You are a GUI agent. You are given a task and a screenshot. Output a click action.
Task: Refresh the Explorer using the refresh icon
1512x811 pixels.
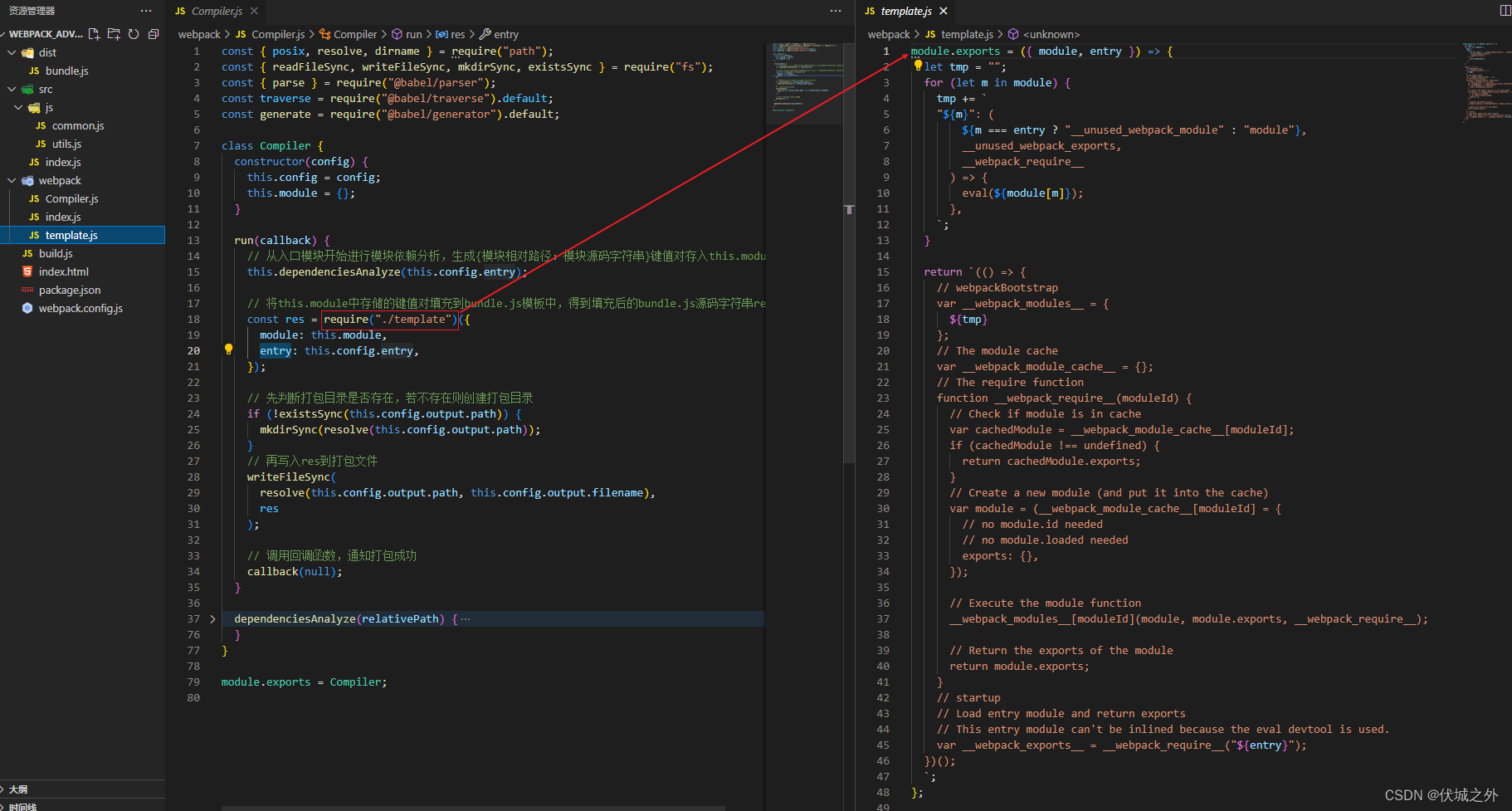[134, 34]
